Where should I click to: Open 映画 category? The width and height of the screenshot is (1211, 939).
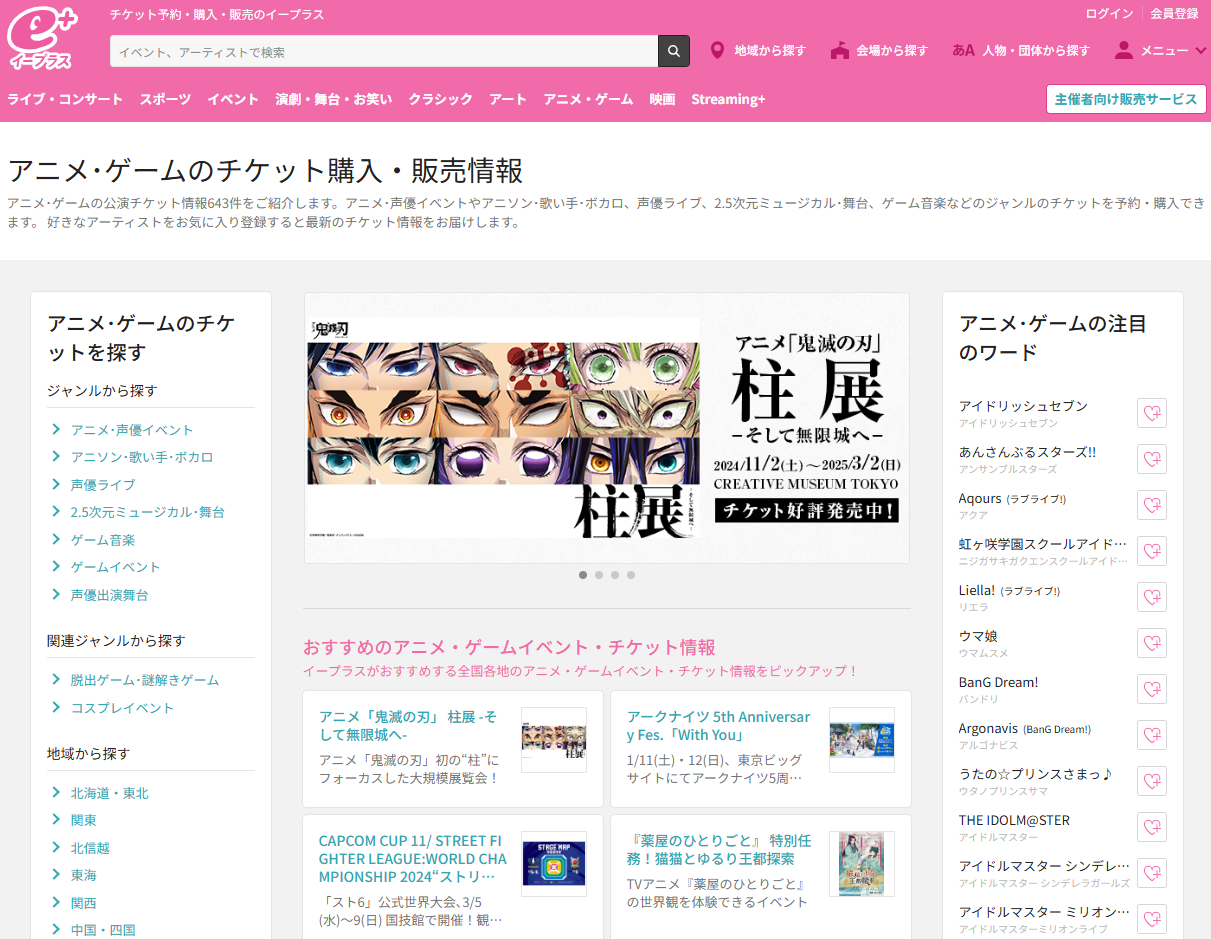click(662, 99)
